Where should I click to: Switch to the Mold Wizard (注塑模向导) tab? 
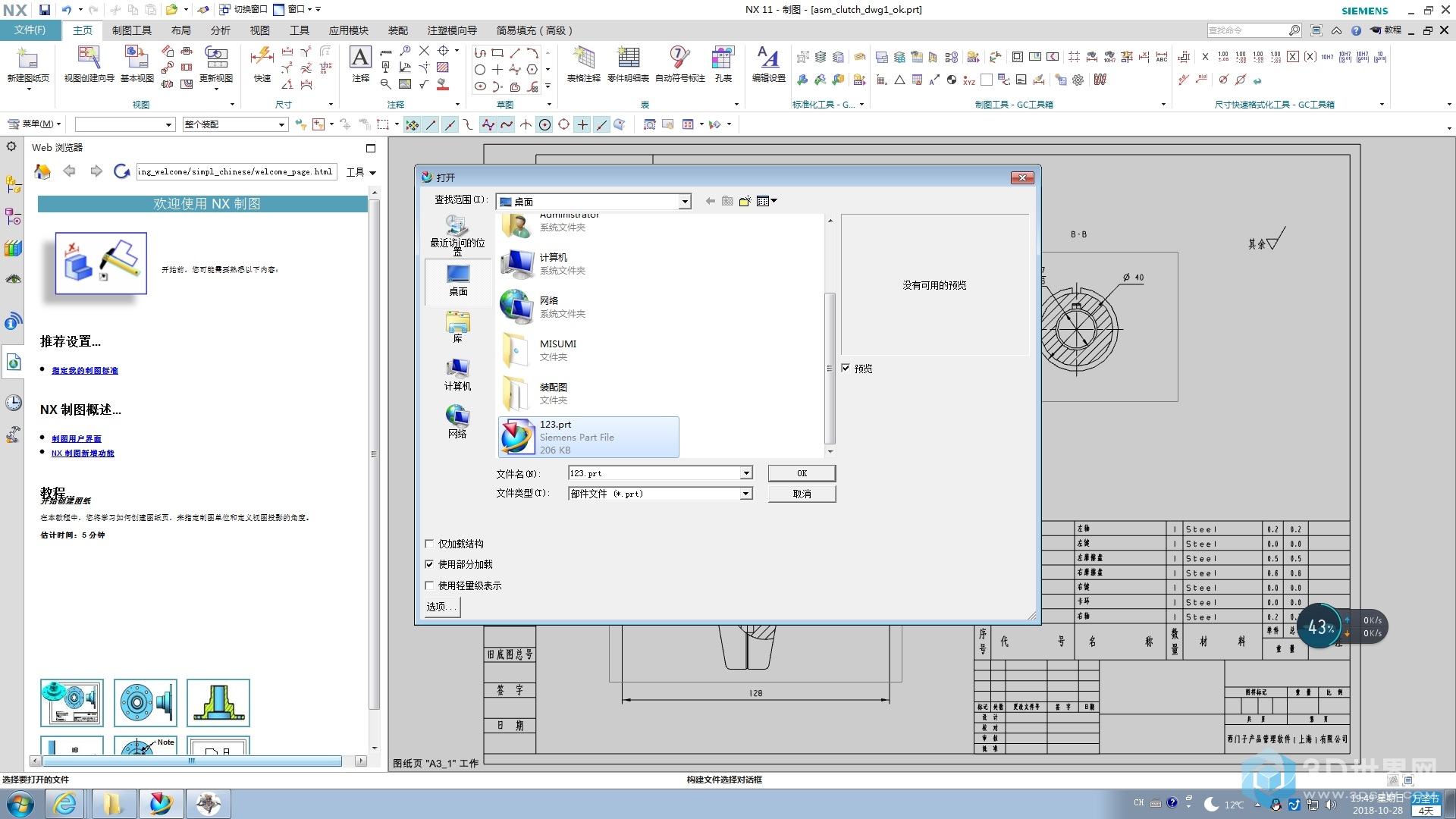point(452,30)
